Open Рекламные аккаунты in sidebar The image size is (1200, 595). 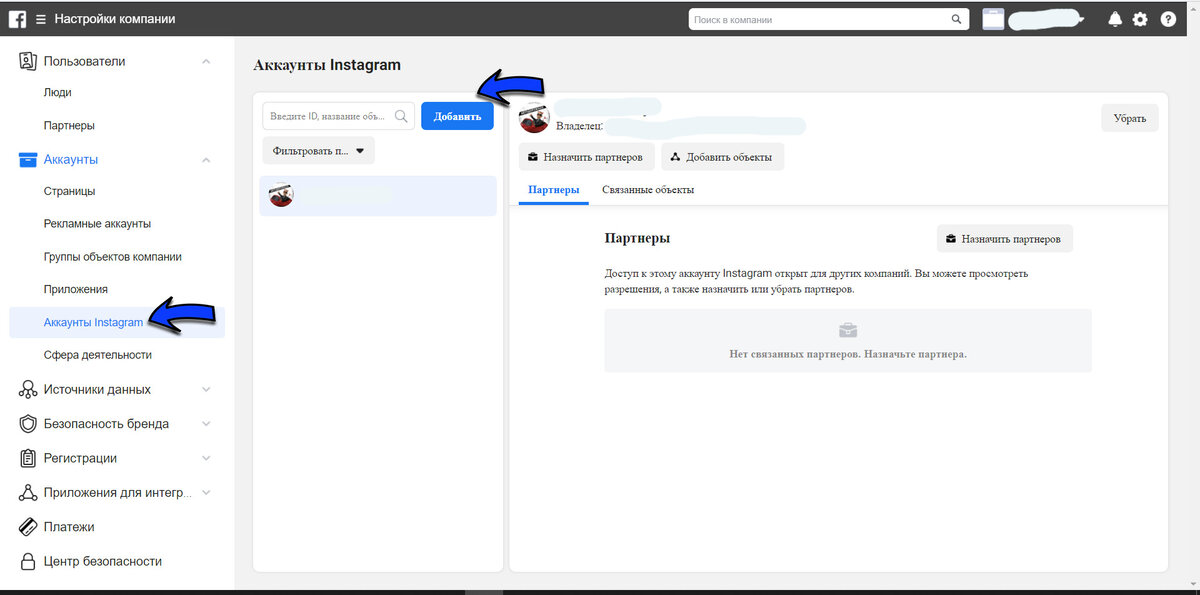point(98,224)
